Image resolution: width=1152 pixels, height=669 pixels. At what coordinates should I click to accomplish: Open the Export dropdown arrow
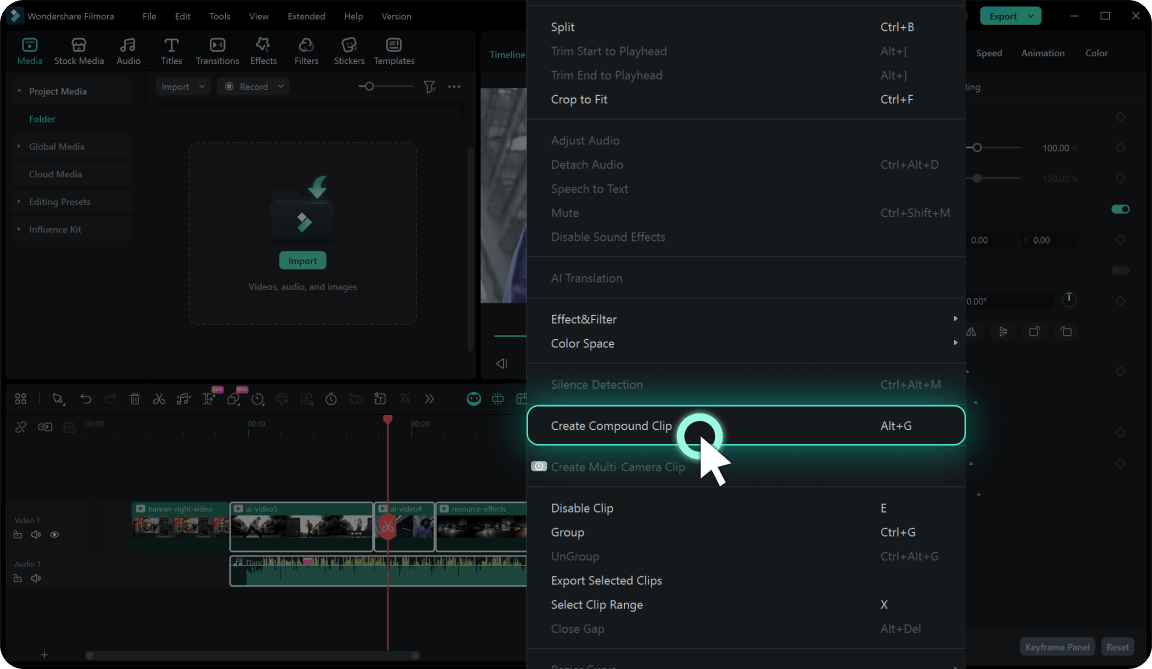click(1031, 16)
